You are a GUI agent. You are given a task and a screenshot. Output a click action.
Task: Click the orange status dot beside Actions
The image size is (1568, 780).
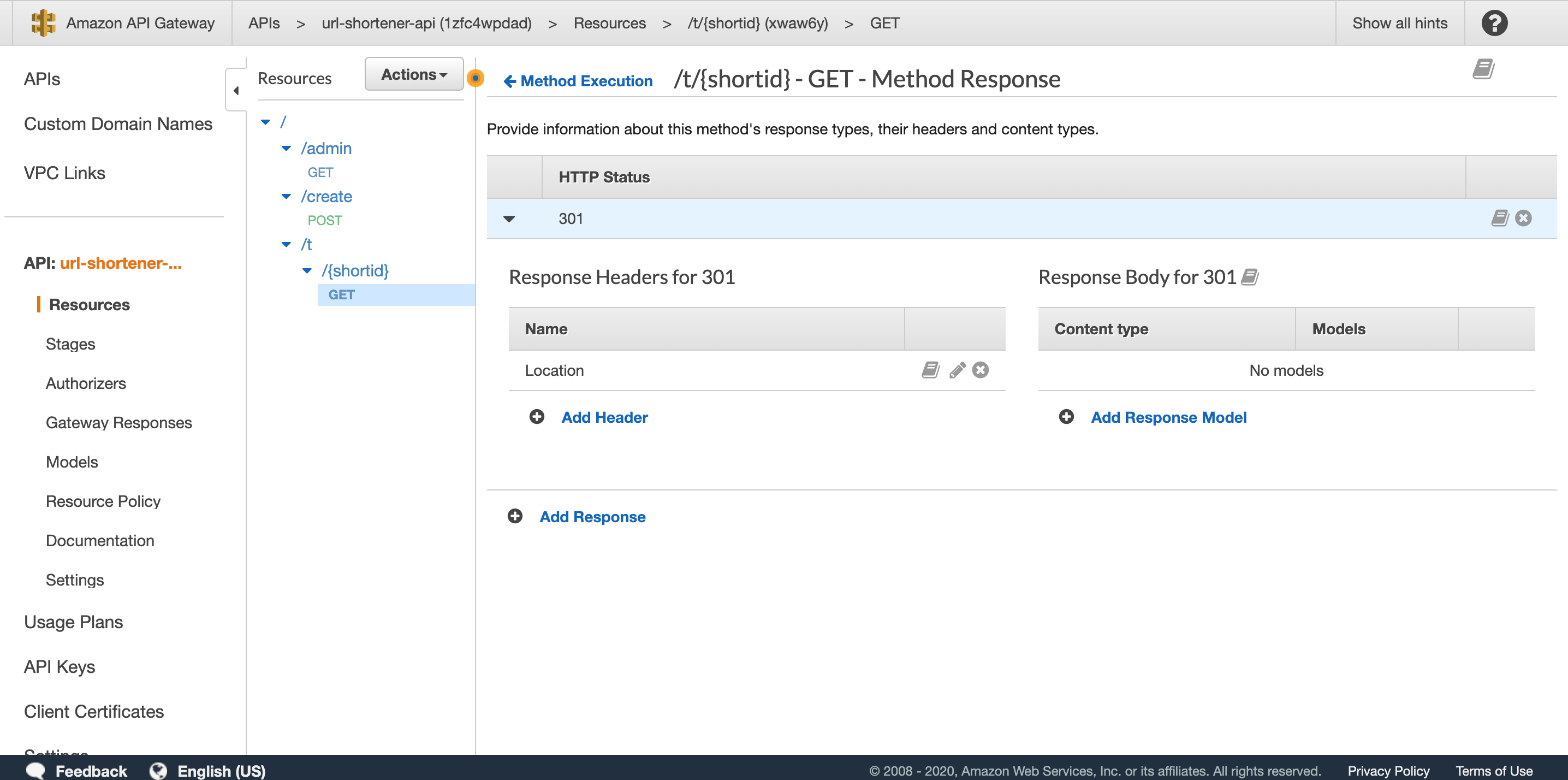[x=476, y=78]
